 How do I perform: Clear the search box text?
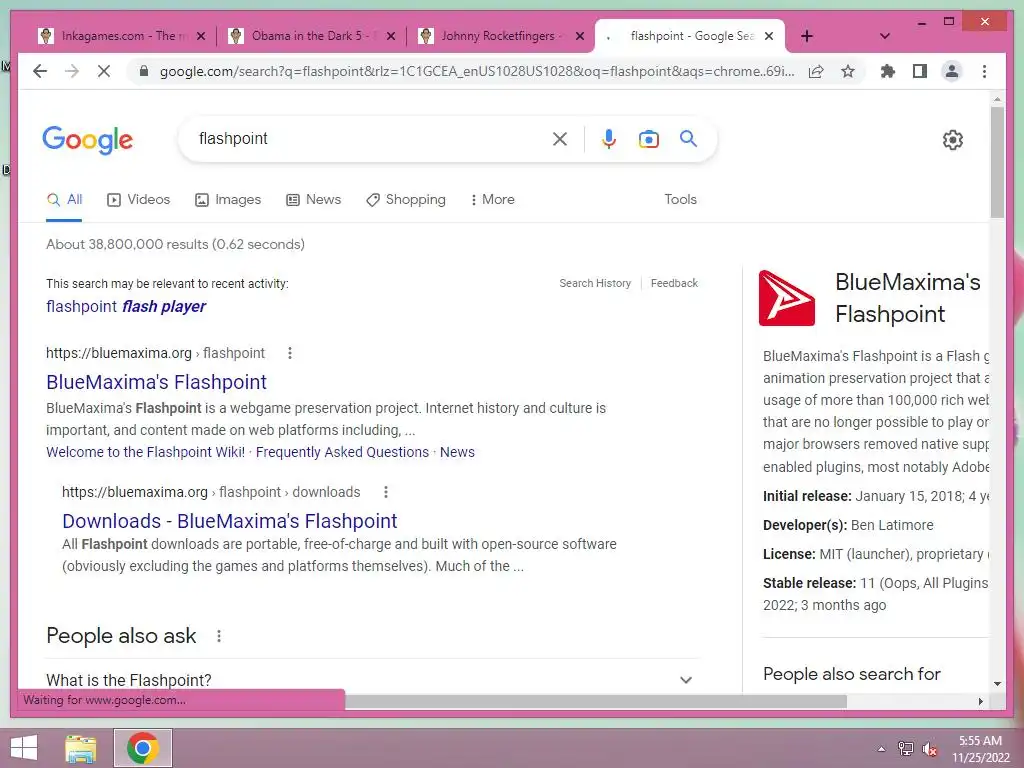tap(560, 138)
